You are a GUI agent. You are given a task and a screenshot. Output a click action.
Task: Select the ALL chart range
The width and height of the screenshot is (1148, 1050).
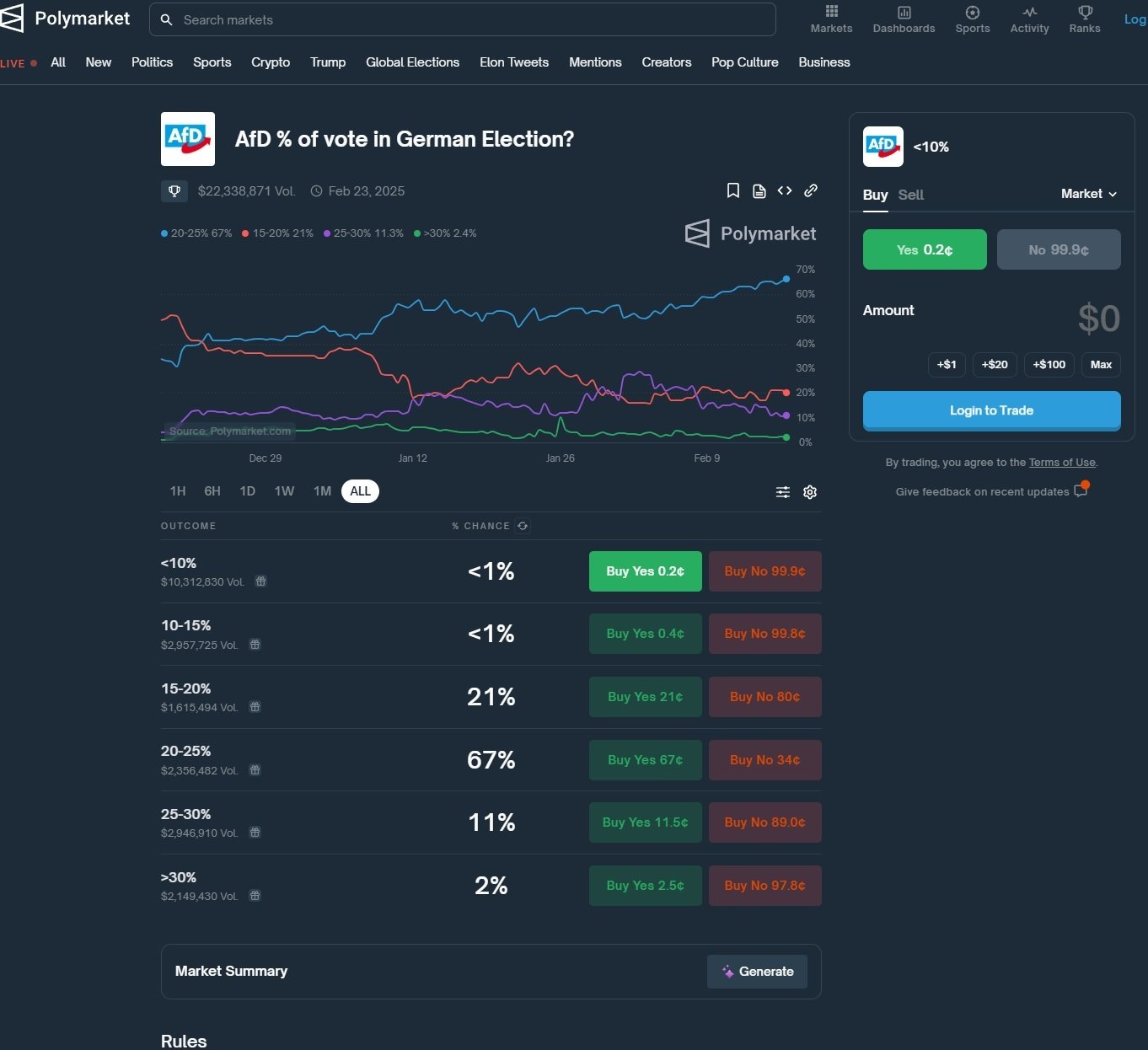click(x=360, y=491)
